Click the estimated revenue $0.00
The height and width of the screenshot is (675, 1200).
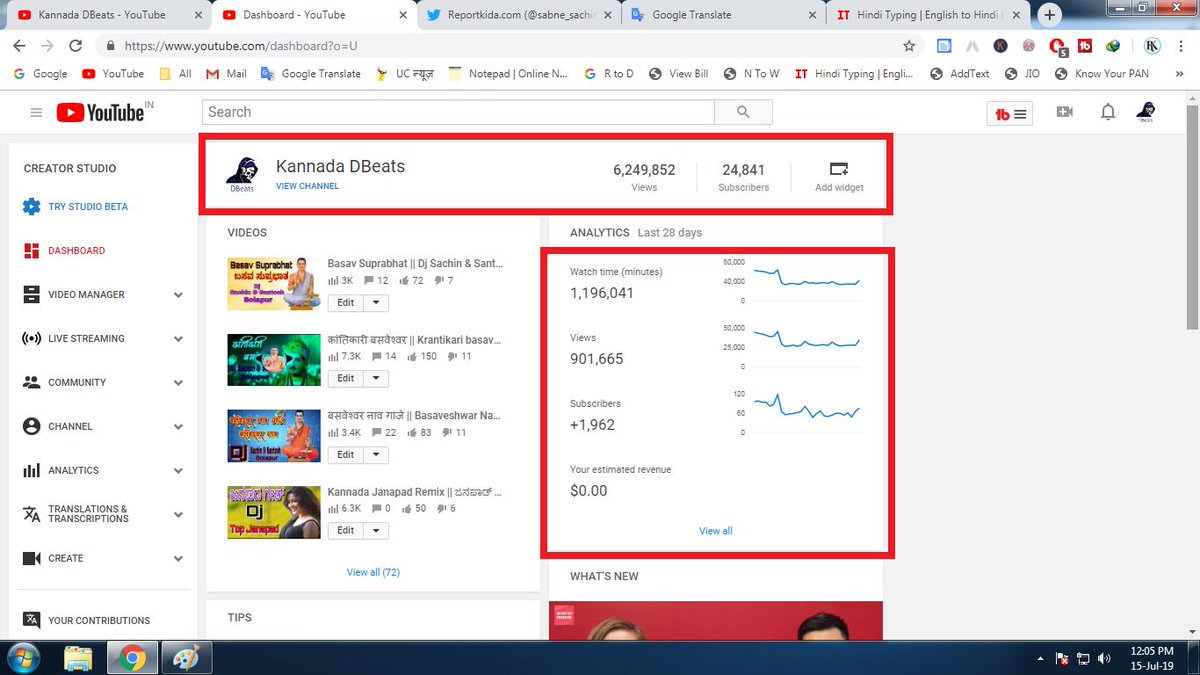tap(589, 491)
